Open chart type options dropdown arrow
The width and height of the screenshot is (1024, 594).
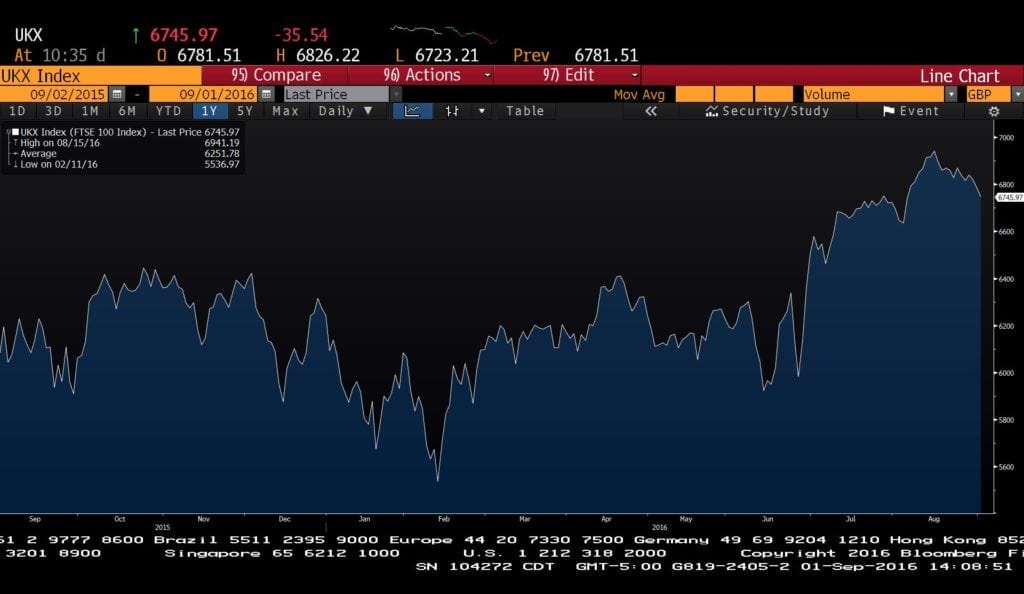[x=482, y=111]
